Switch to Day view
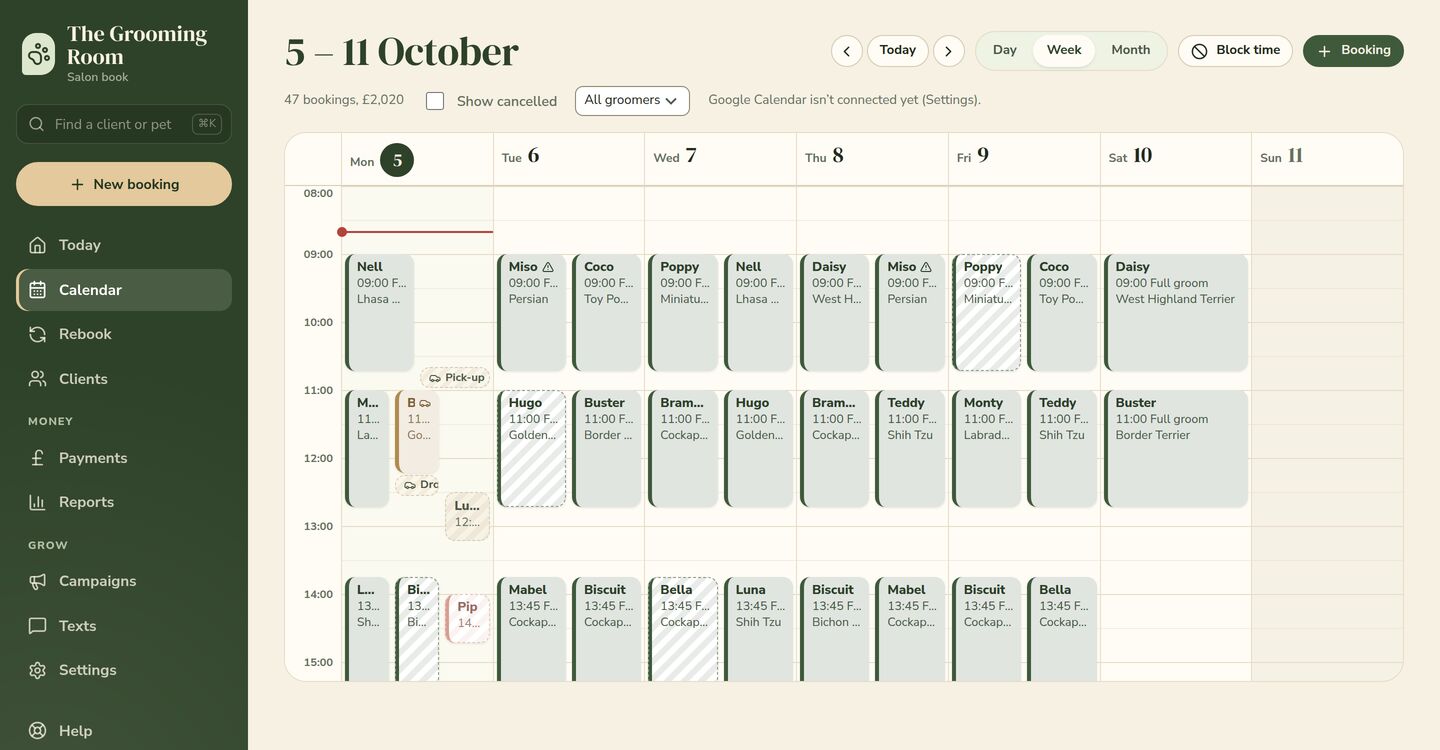 [1005, 50]
